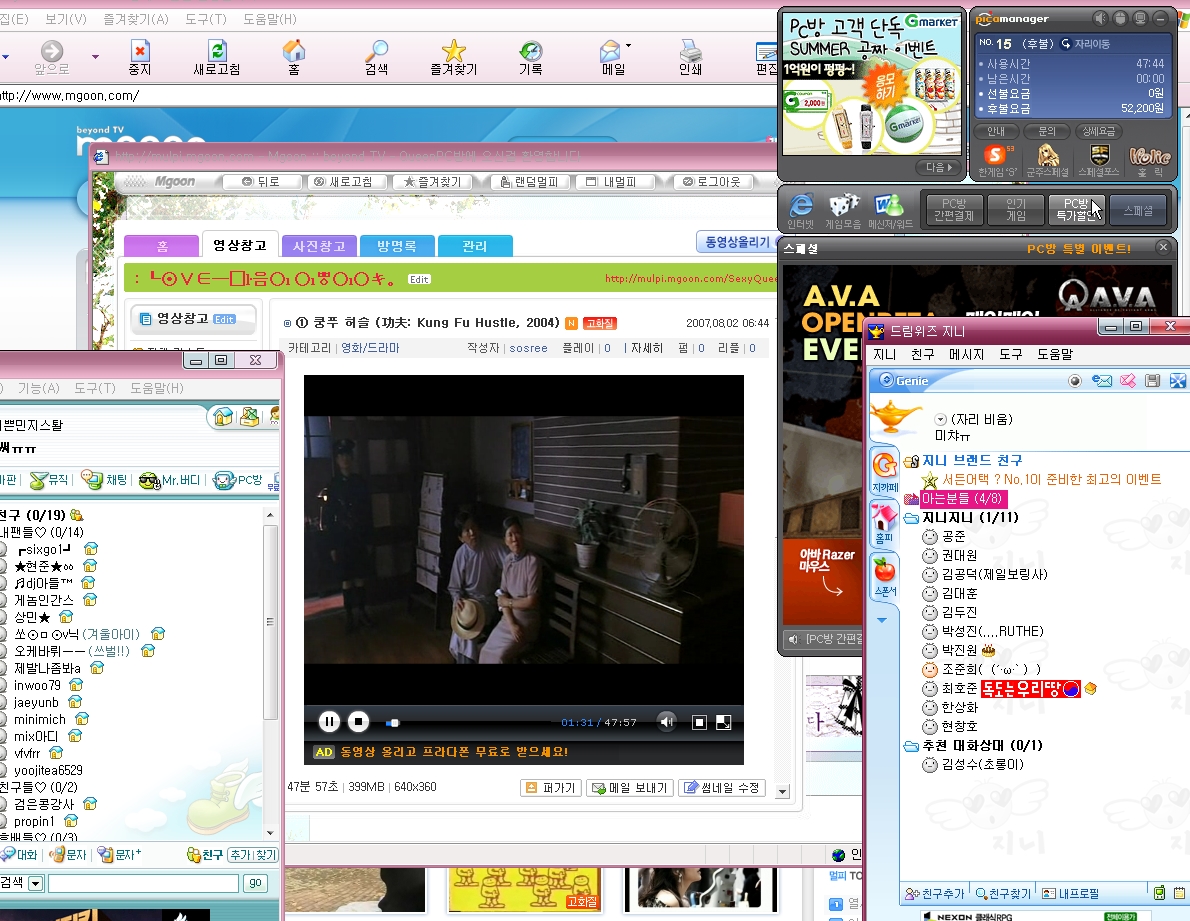Open the 메시지 menu in Genie window
The image size is (1190, 921).
(966, 354)
